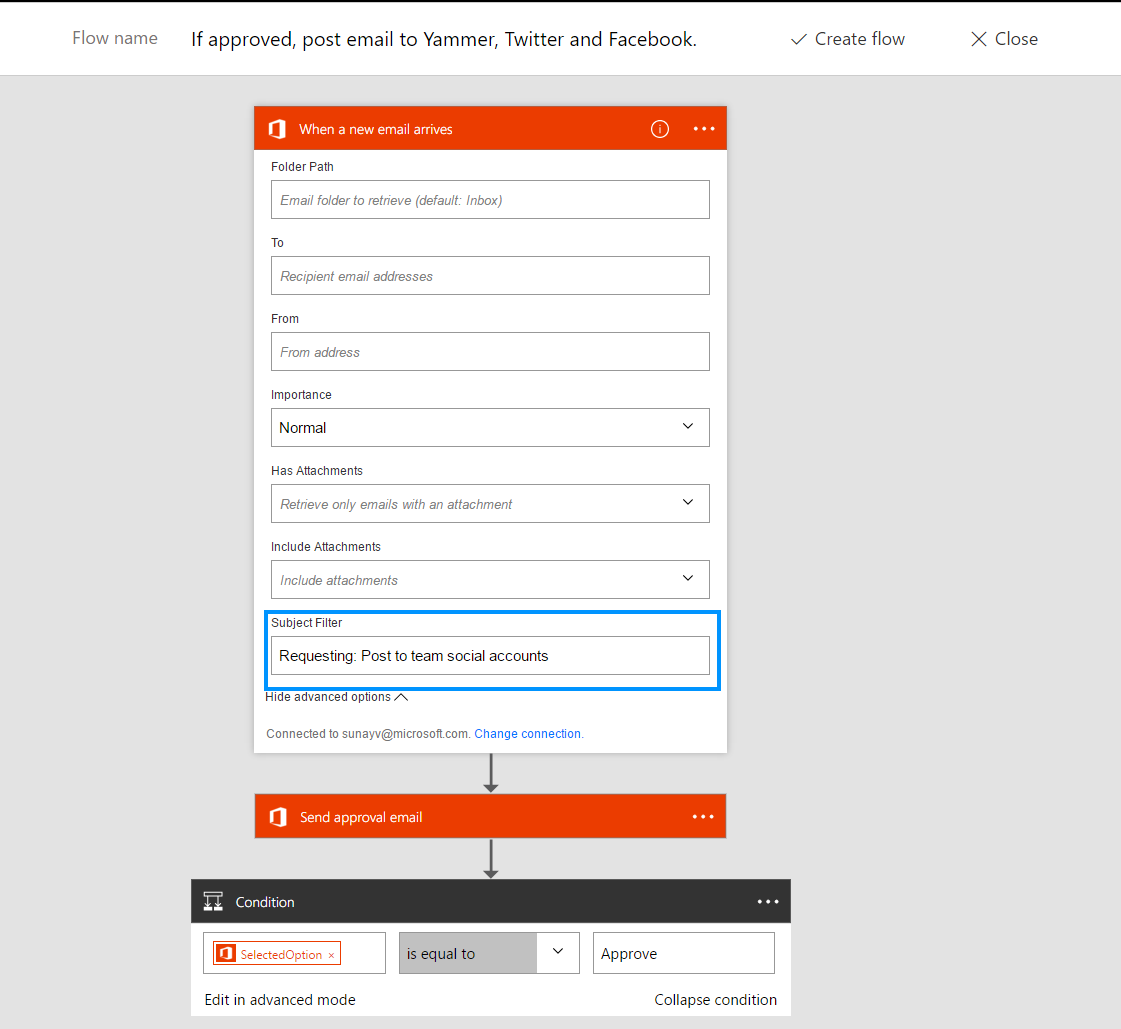1121x1029 pixels.
Task: Click the Change connection link
Action: pos(527,734)
